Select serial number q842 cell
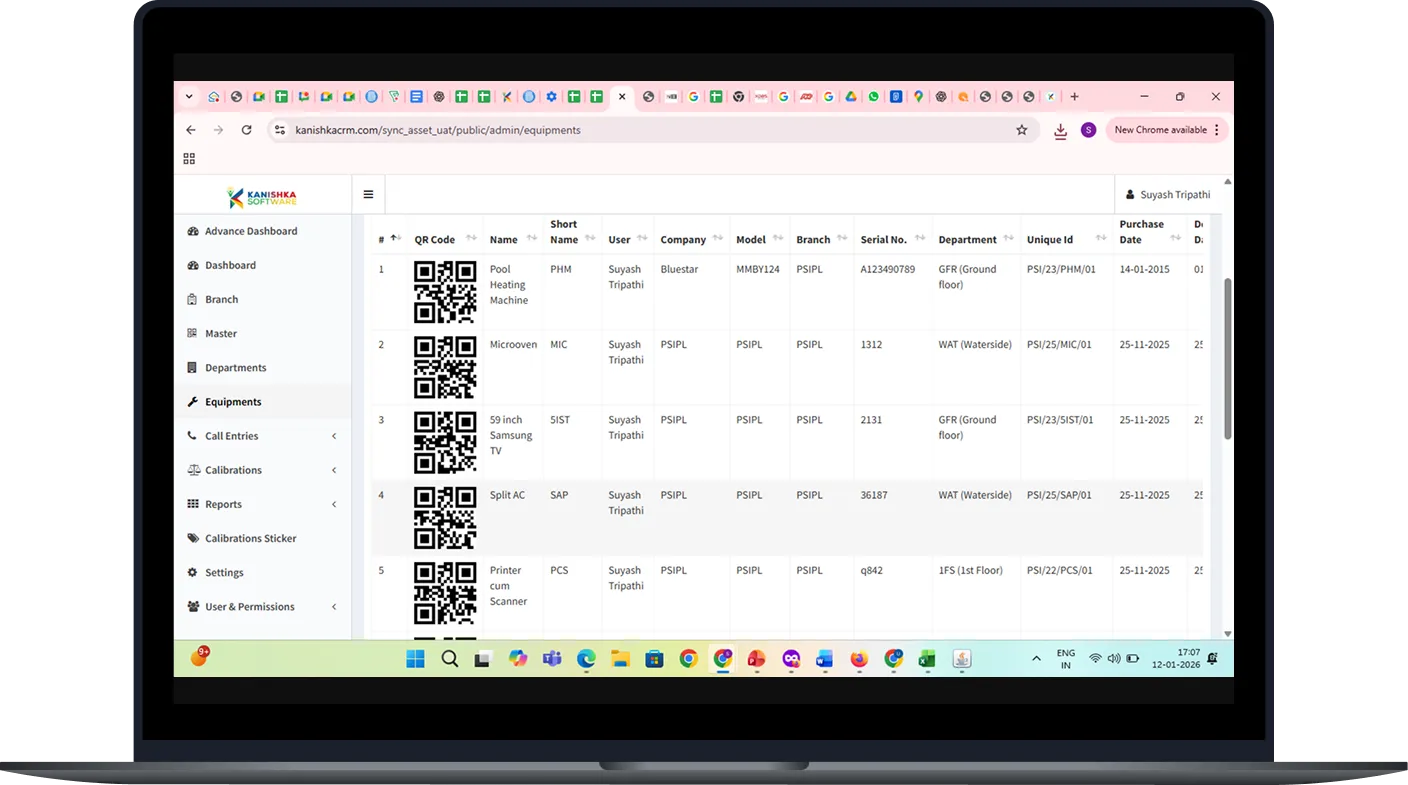 coord(871,571)
